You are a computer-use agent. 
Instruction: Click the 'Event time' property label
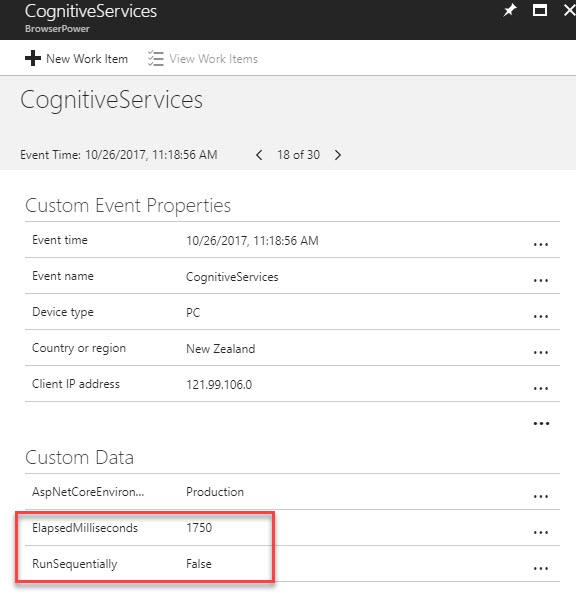[60, 240]
